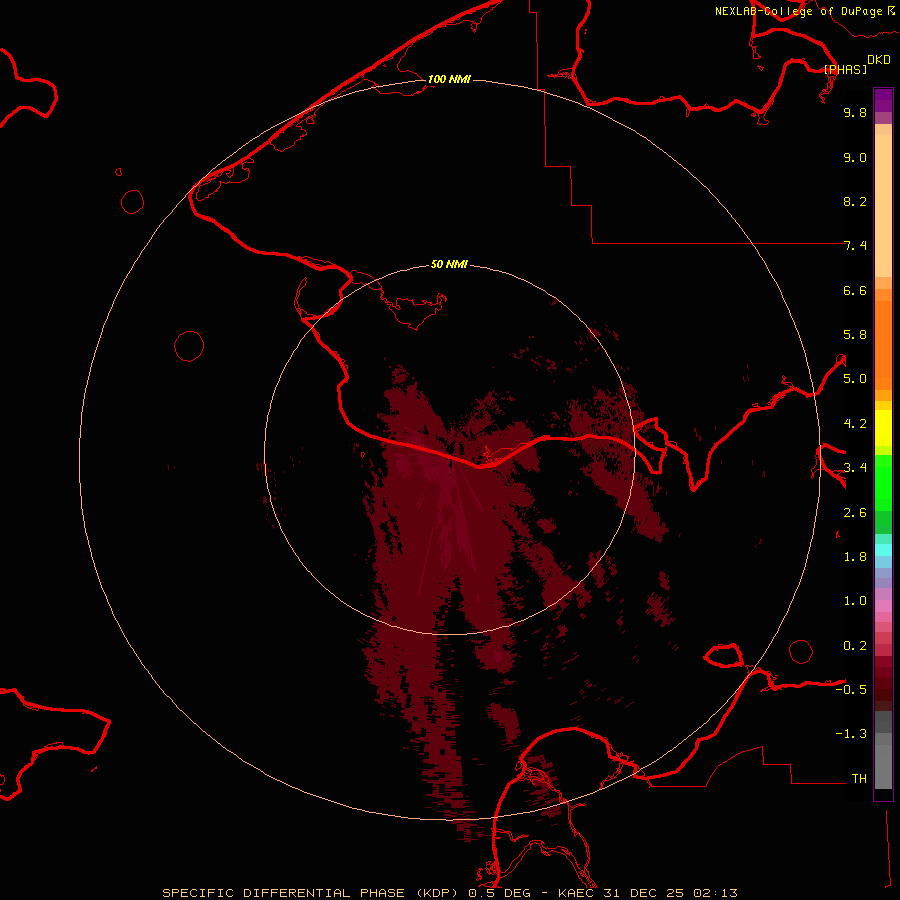Click the DKD label above the color scale
The height and width of the screenshot is (900, 900).
879,60
